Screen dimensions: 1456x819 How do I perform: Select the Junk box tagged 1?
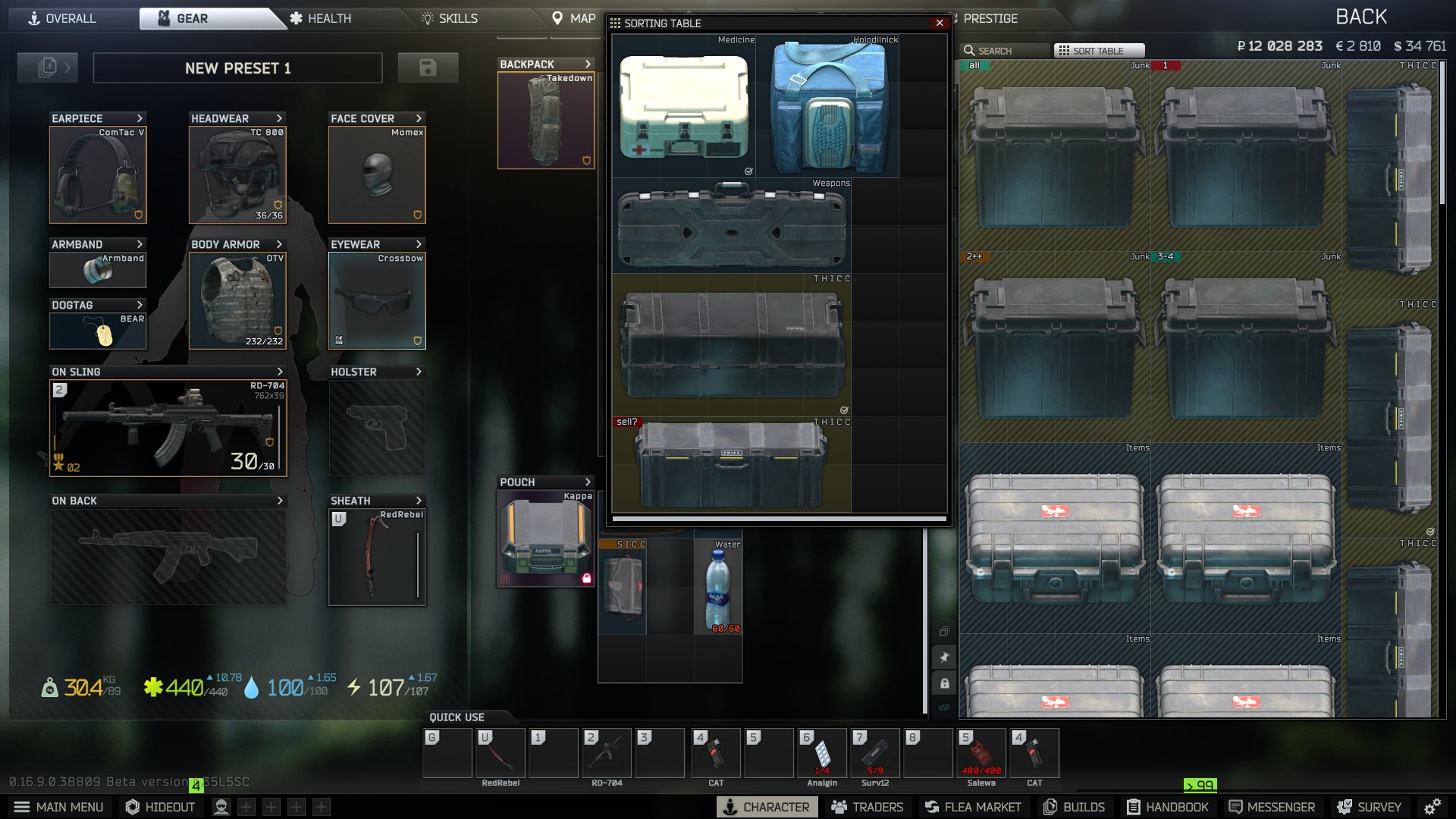pos(1246,156)
